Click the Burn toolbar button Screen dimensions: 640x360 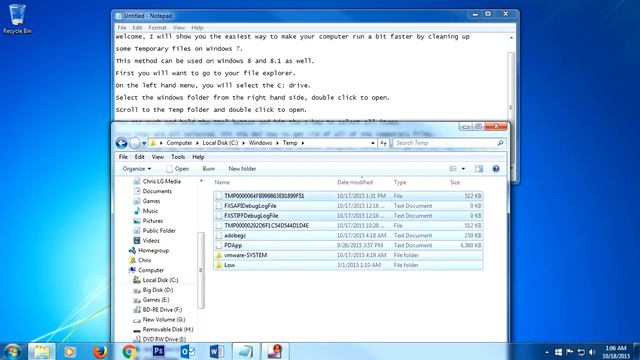pos(209,169)
